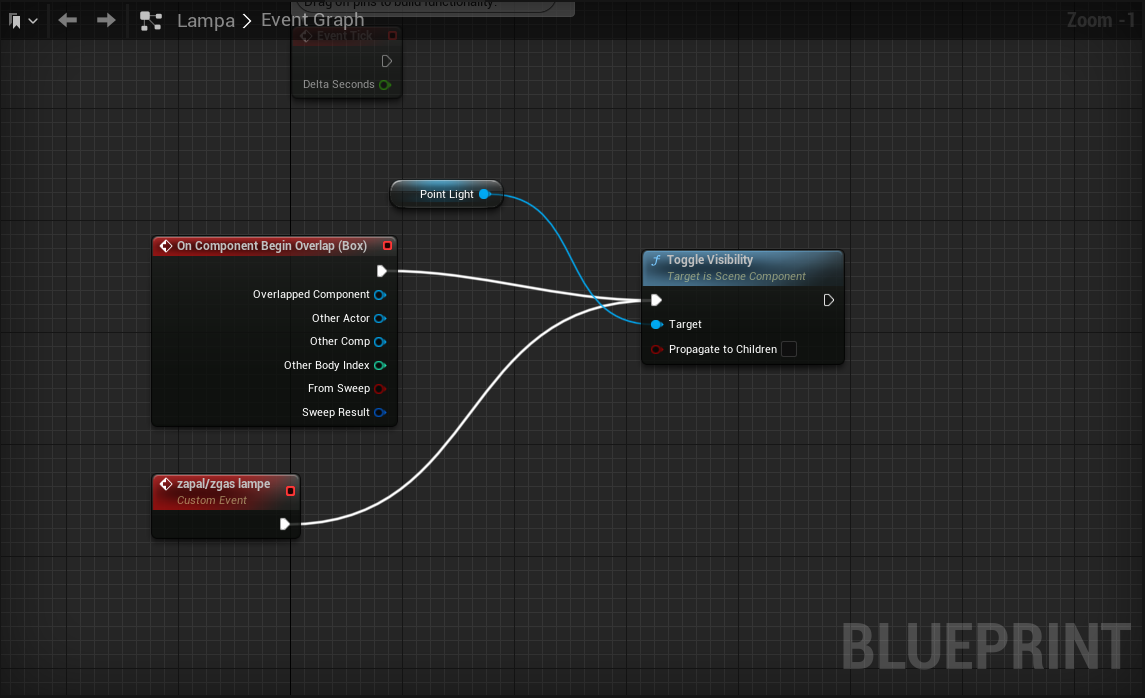Toggle Propagate to Children checkbox
This screenshot has height=698, width=1145.
(x=789, y=349)
